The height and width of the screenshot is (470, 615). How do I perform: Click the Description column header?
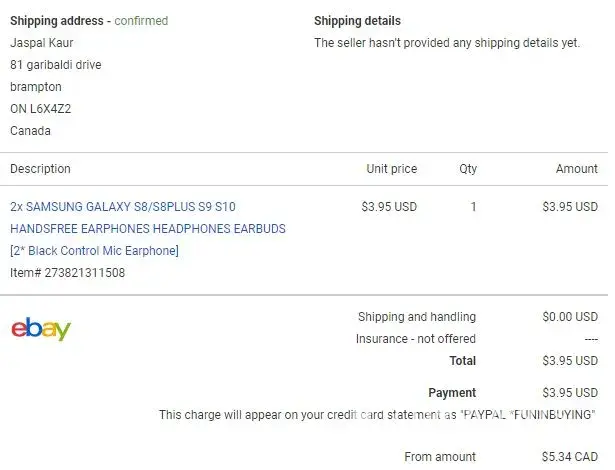tap(40, 169)
